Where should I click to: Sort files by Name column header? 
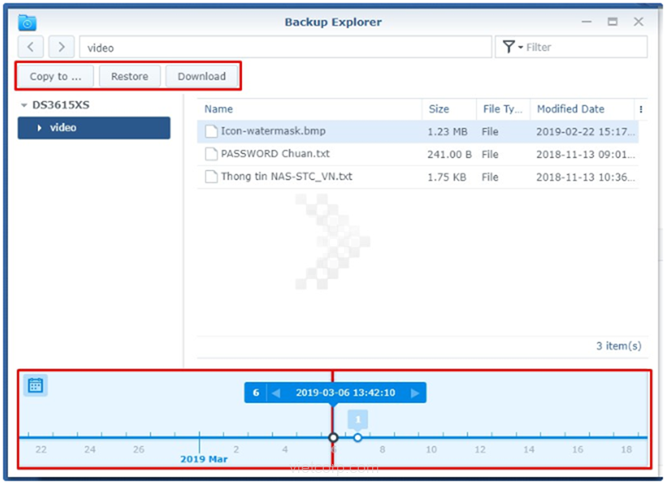pyautogui.click(x=219, y=109)
